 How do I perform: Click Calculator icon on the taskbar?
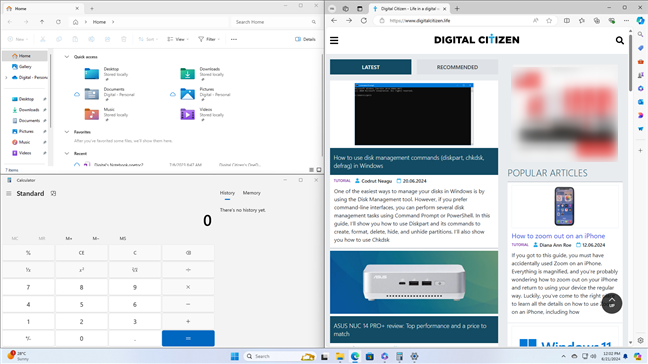click(x=399, y=356)
